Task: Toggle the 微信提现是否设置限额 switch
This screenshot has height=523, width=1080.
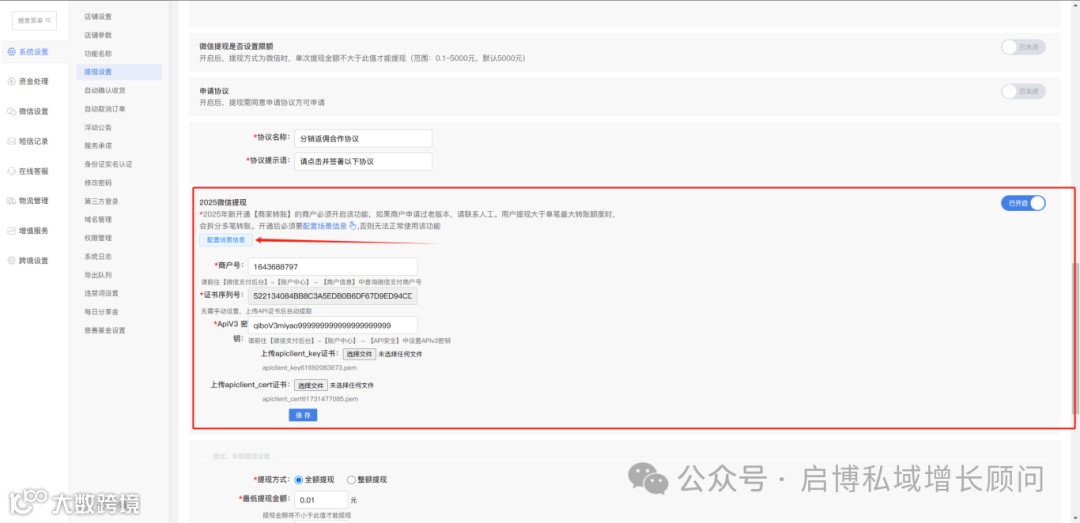Action: tap(1023, 47)
